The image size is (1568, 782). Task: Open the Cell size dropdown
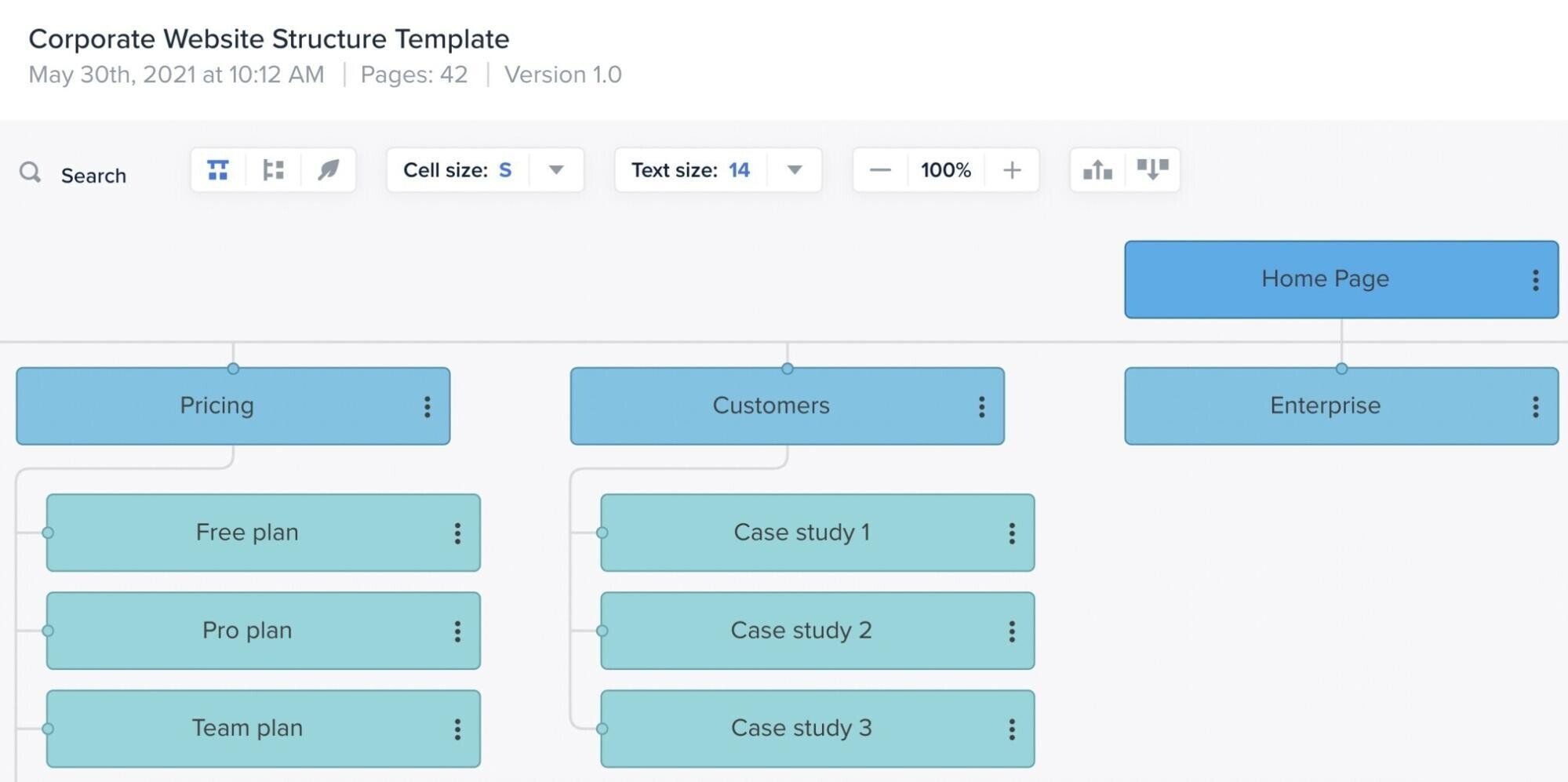(x=556, y=169)
